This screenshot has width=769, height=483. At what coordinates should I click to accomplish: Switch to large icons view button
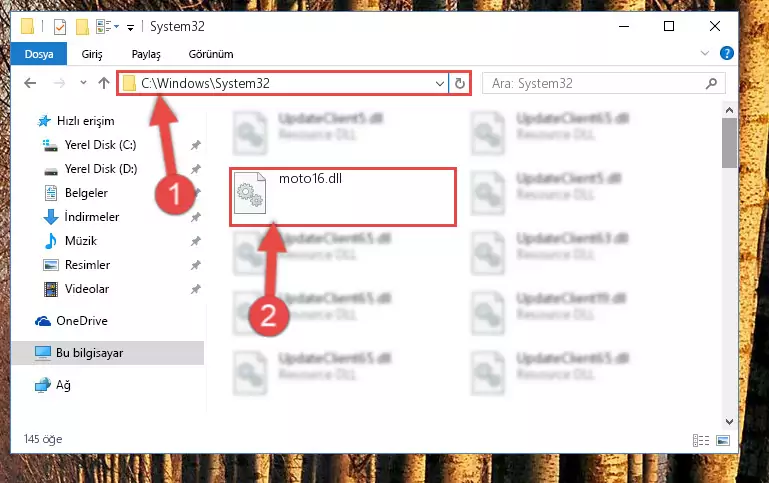722,440
